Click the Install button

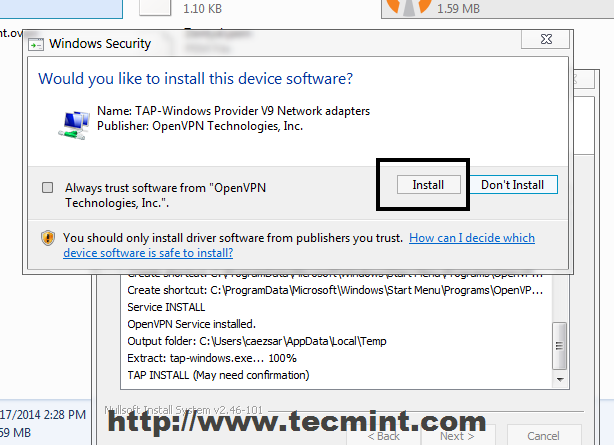[x=428, y=185]
